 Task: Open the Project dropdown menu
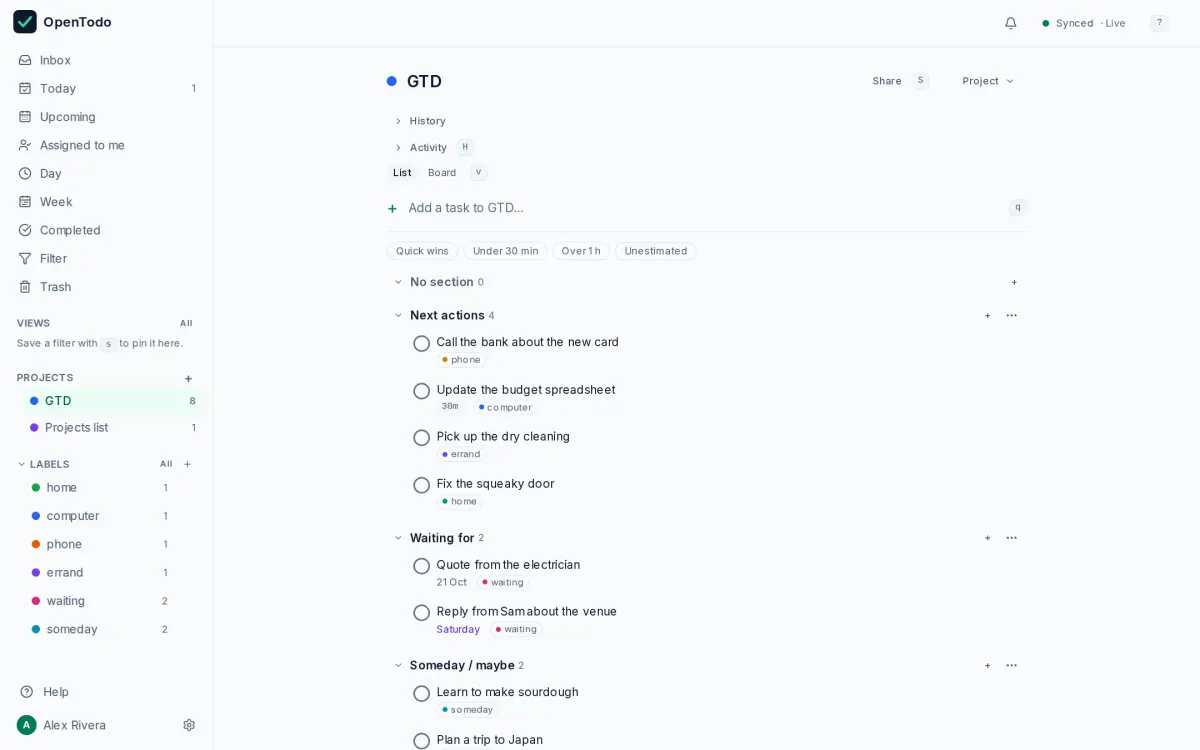(988, 81)
